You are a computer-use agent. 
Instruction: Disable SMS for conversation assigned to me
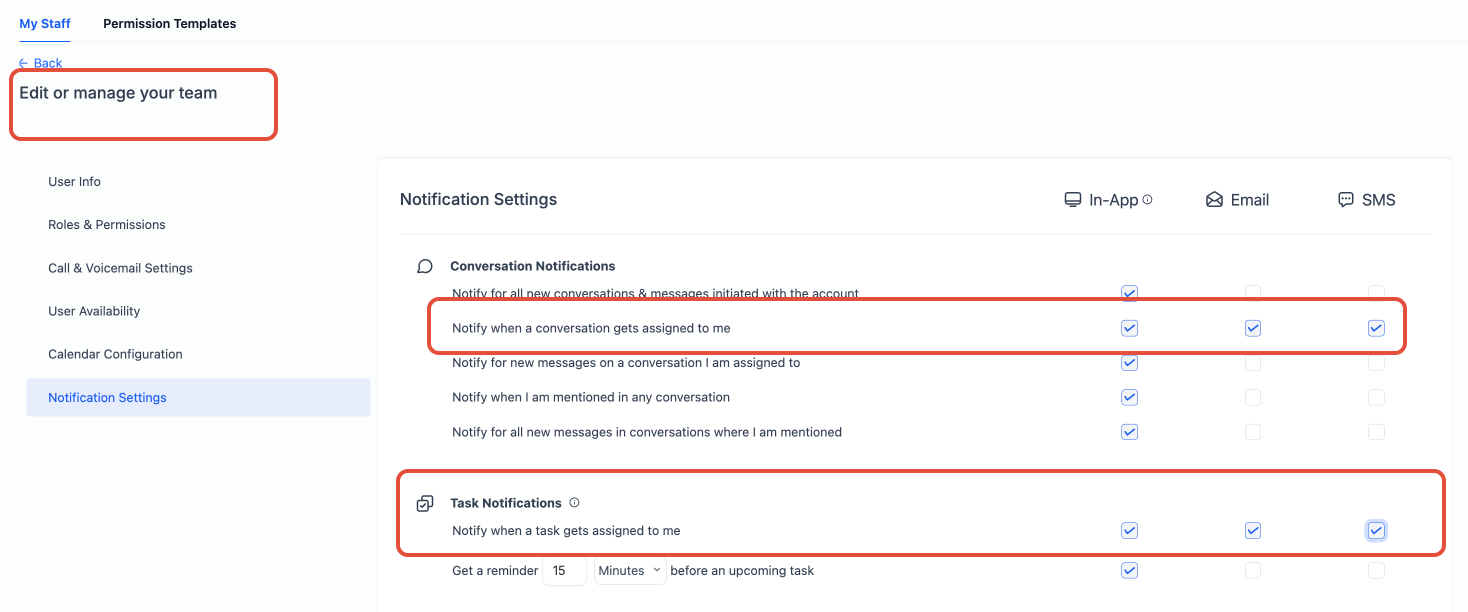tap(1376, 328)
